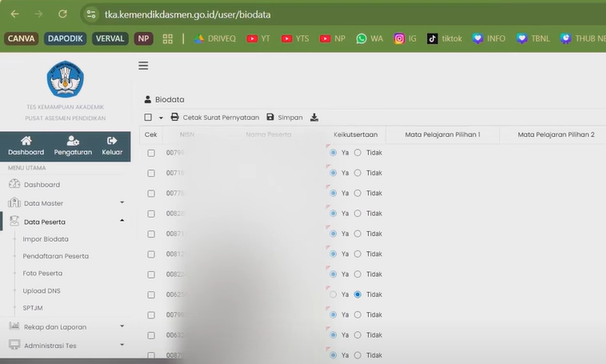The image size is (606, 364).
Task: Click the Kemendikbud logo
Action: (65, 79)
